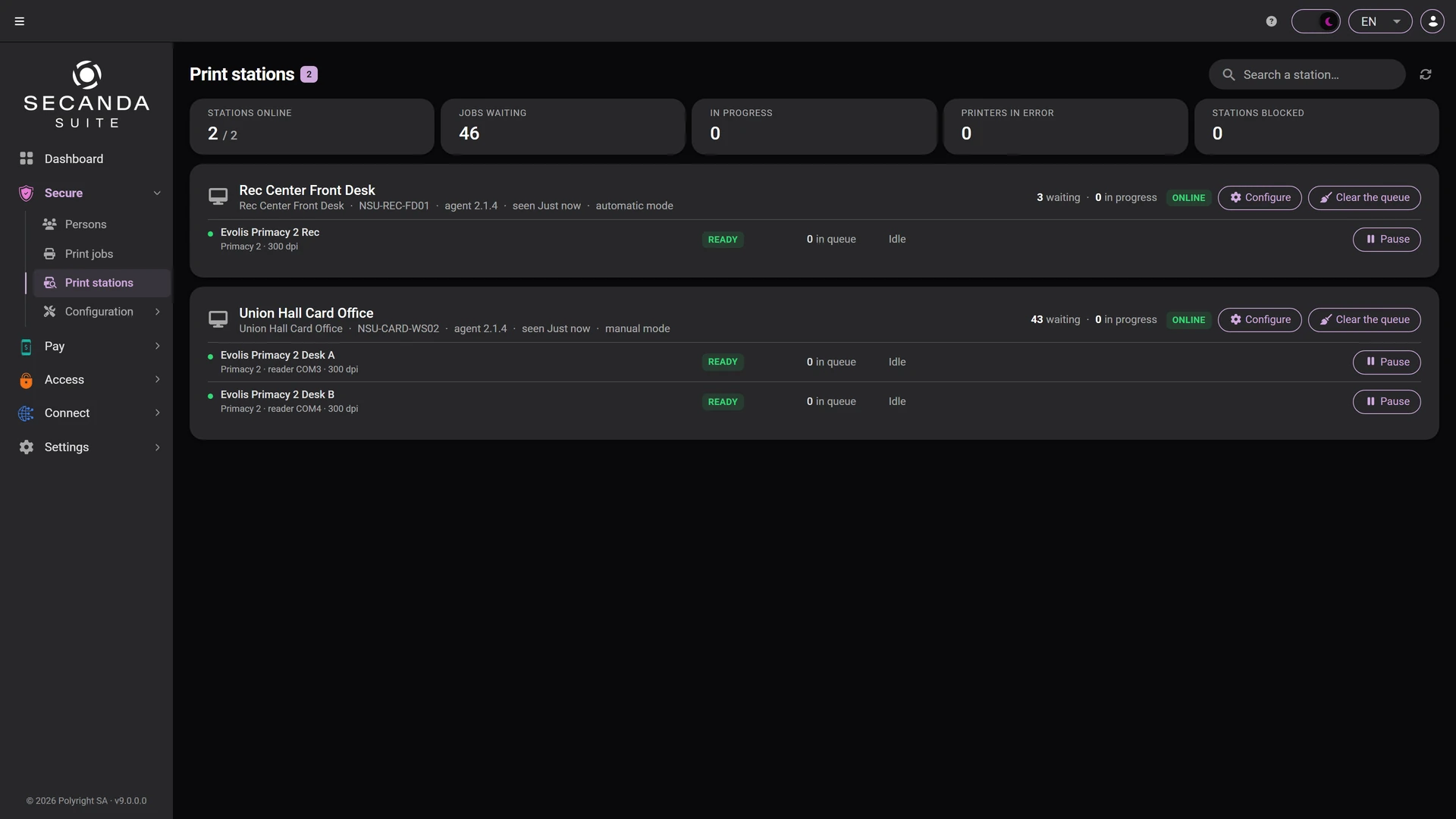Toggle the dark mode switch
Screen dimensions: 1456x819
[1316, 21]
